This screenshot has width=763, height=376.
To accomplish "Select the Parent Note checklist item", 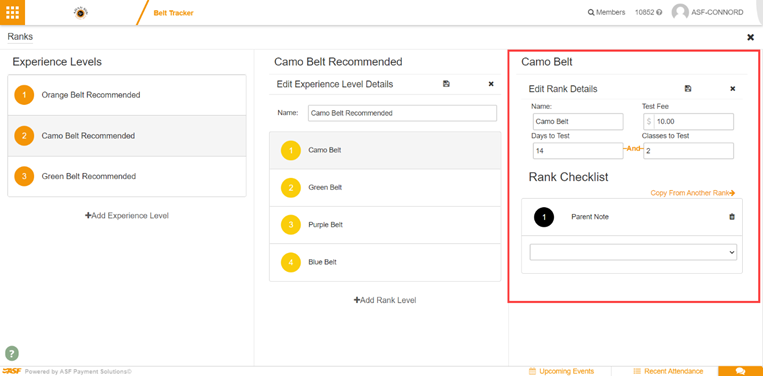I will click(x=632, y=217).
